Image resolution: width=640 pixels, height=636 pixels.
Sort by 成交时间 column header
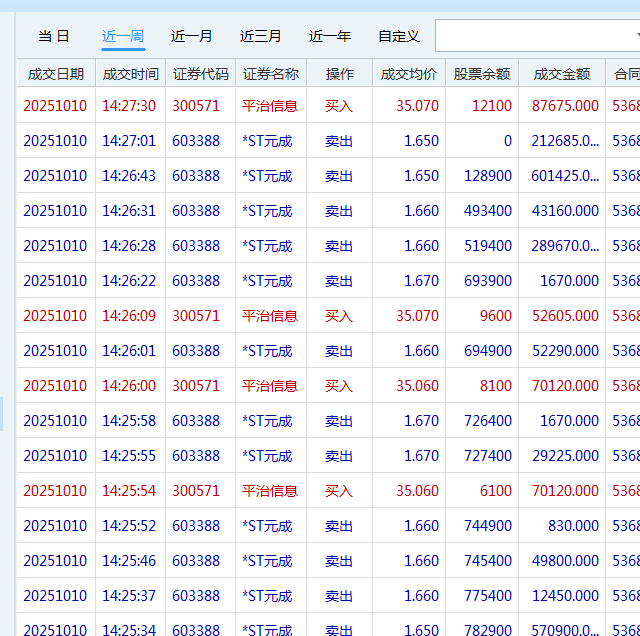pos(130,74)
